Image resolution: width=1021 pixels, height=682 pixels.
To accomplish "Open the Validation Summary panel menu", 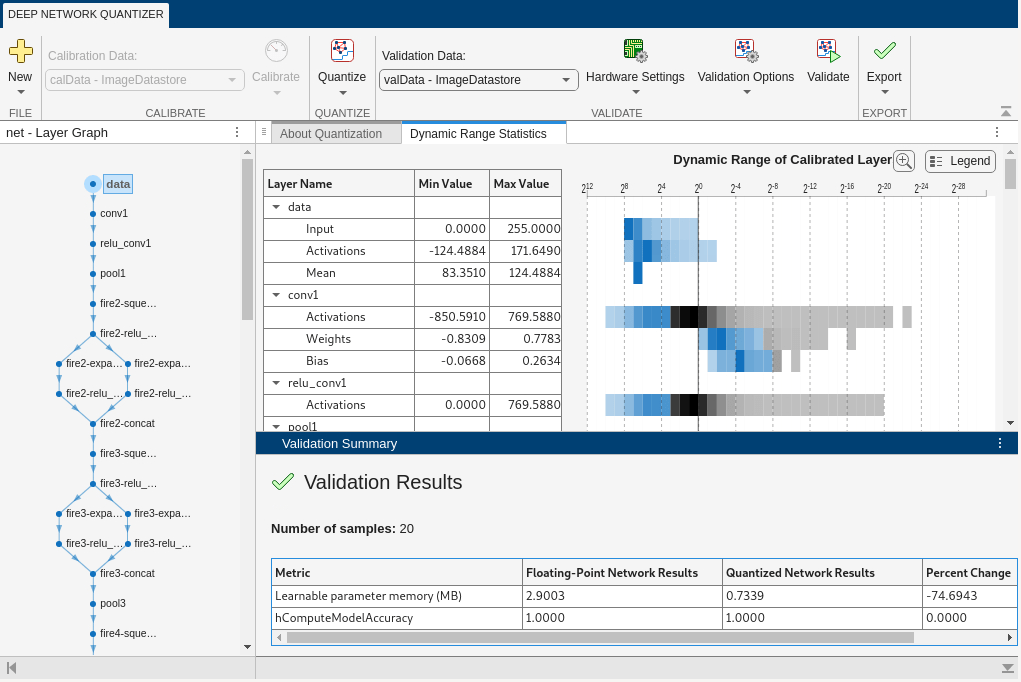I will pos(1000,443).
